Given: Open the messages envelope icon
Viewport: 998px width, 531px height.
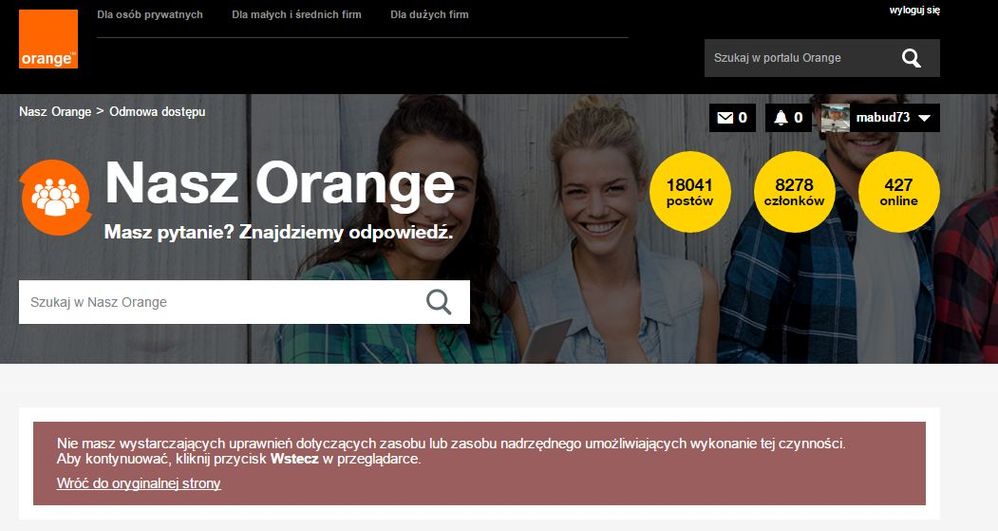Looking at the screenshot, I should tap(725, 118).
